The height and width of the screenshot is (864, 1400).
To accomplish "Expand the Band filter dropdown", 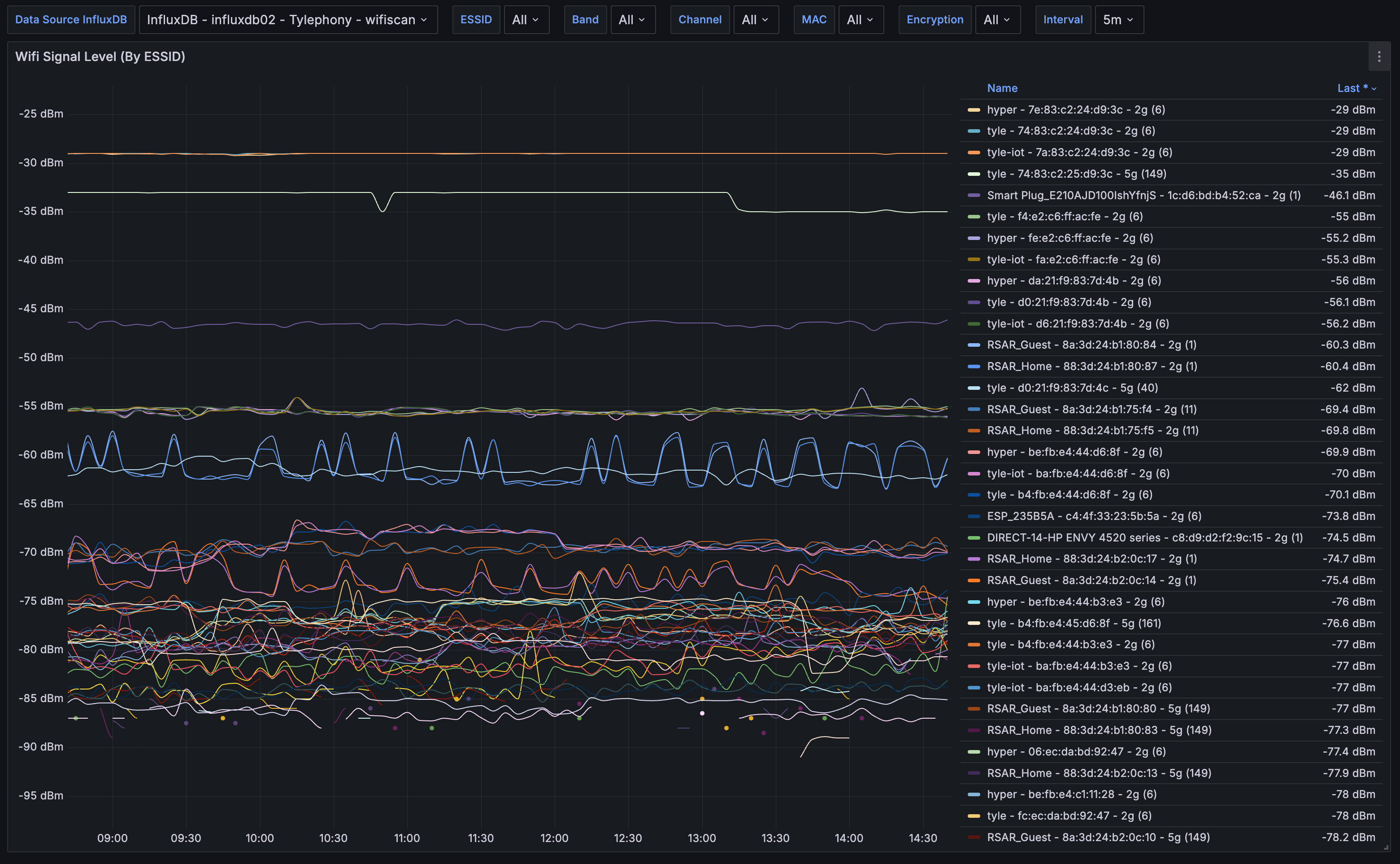I will [632, 20].
